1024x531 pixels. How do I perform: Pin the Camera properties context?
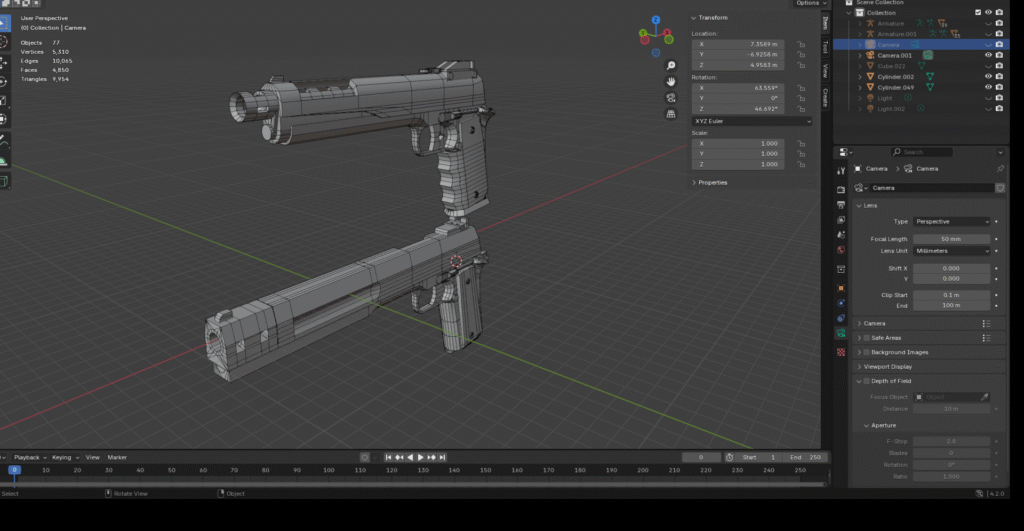[x=1000, y=169]
